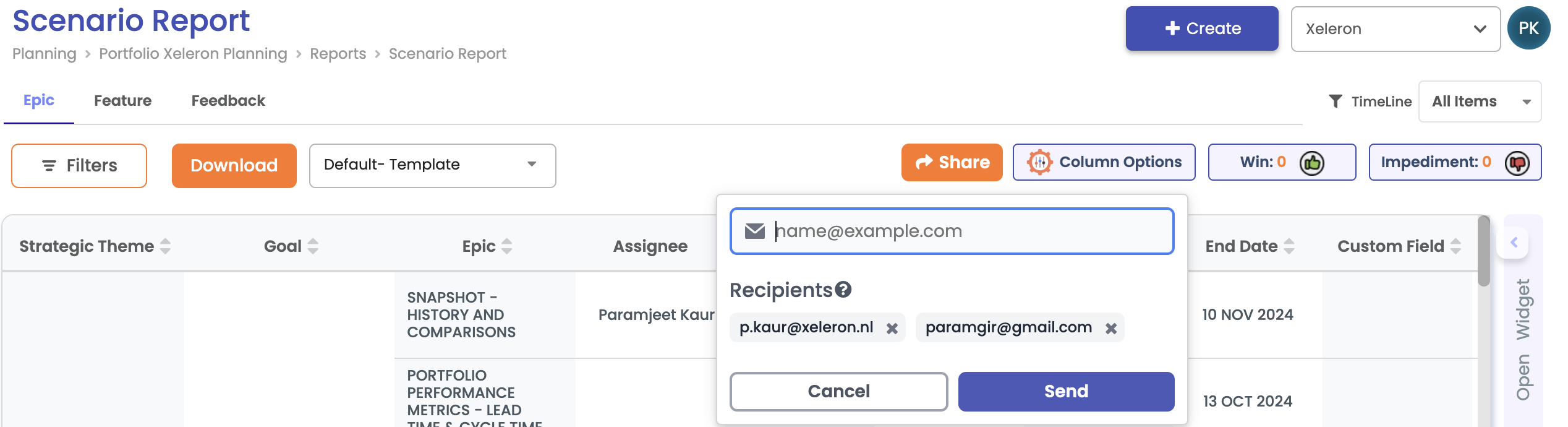Screen dimensions: 1568x427
Task: Click the Recipients help question mark icon
Action: pos(843,290)
